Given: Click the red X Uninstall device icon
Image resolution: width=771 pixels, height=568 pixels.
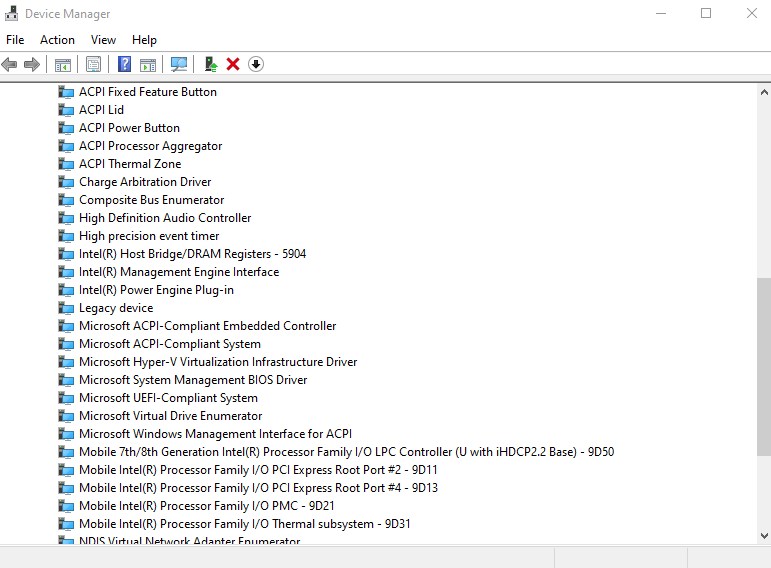Looking at the screenshot, I should pyautogui.click(x=233, y=64).
